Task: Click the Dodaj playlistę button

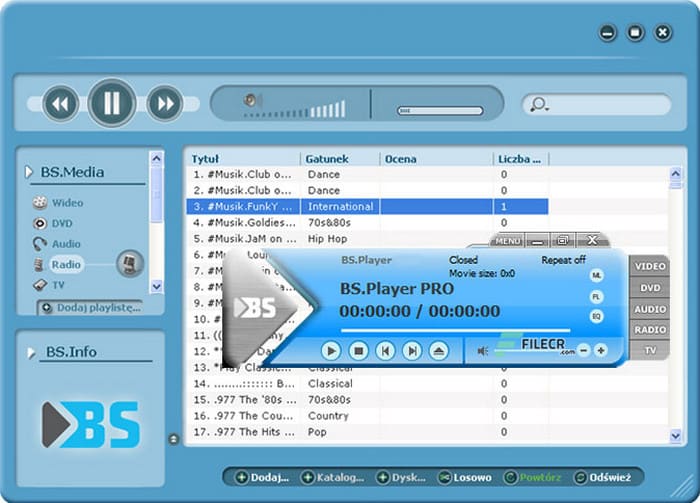Action: pos(91,308)
